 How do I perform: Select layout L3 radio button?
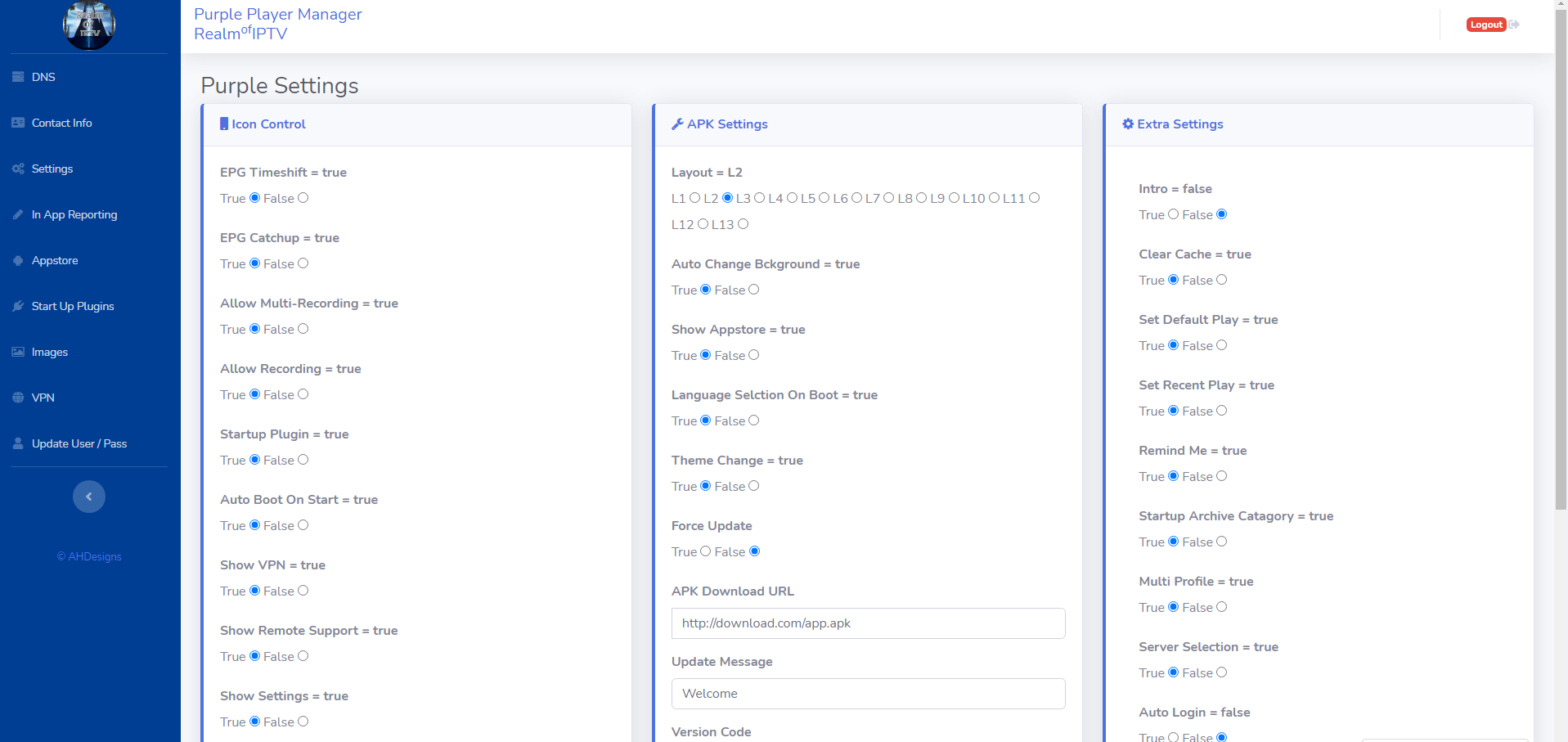click(x=760, y=198)
